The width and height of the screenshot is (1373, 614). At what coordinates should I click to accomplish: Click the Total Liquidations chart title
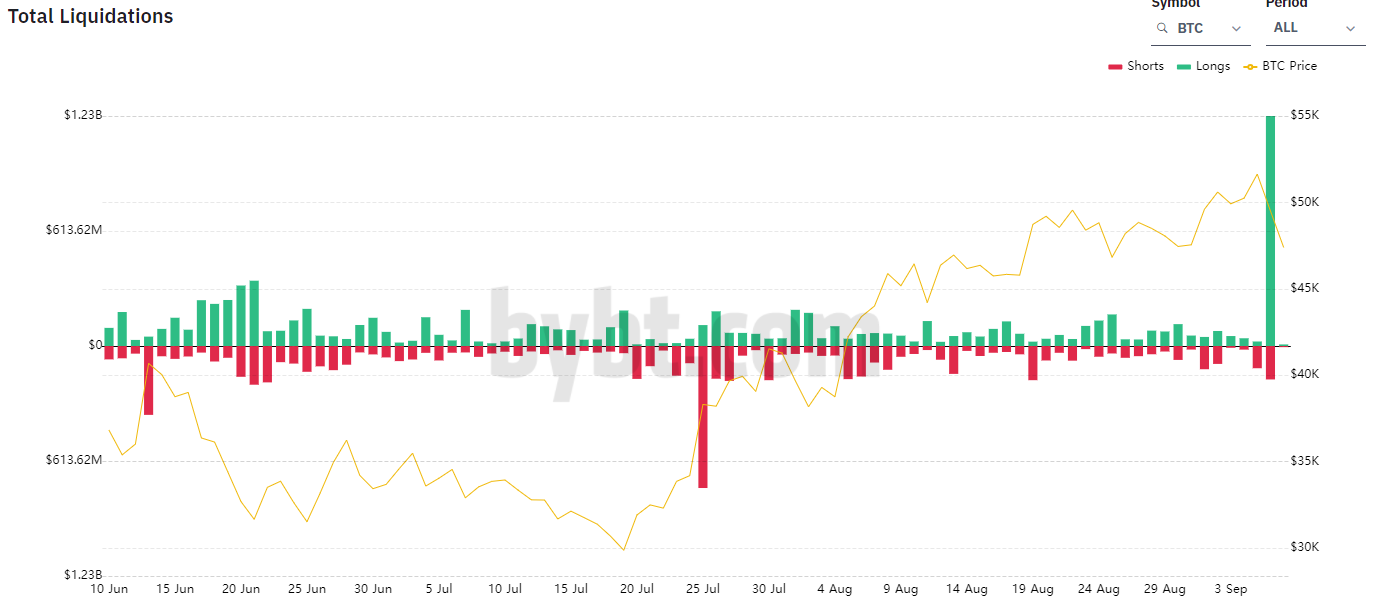pyautogui.click(x=91, y=17)
